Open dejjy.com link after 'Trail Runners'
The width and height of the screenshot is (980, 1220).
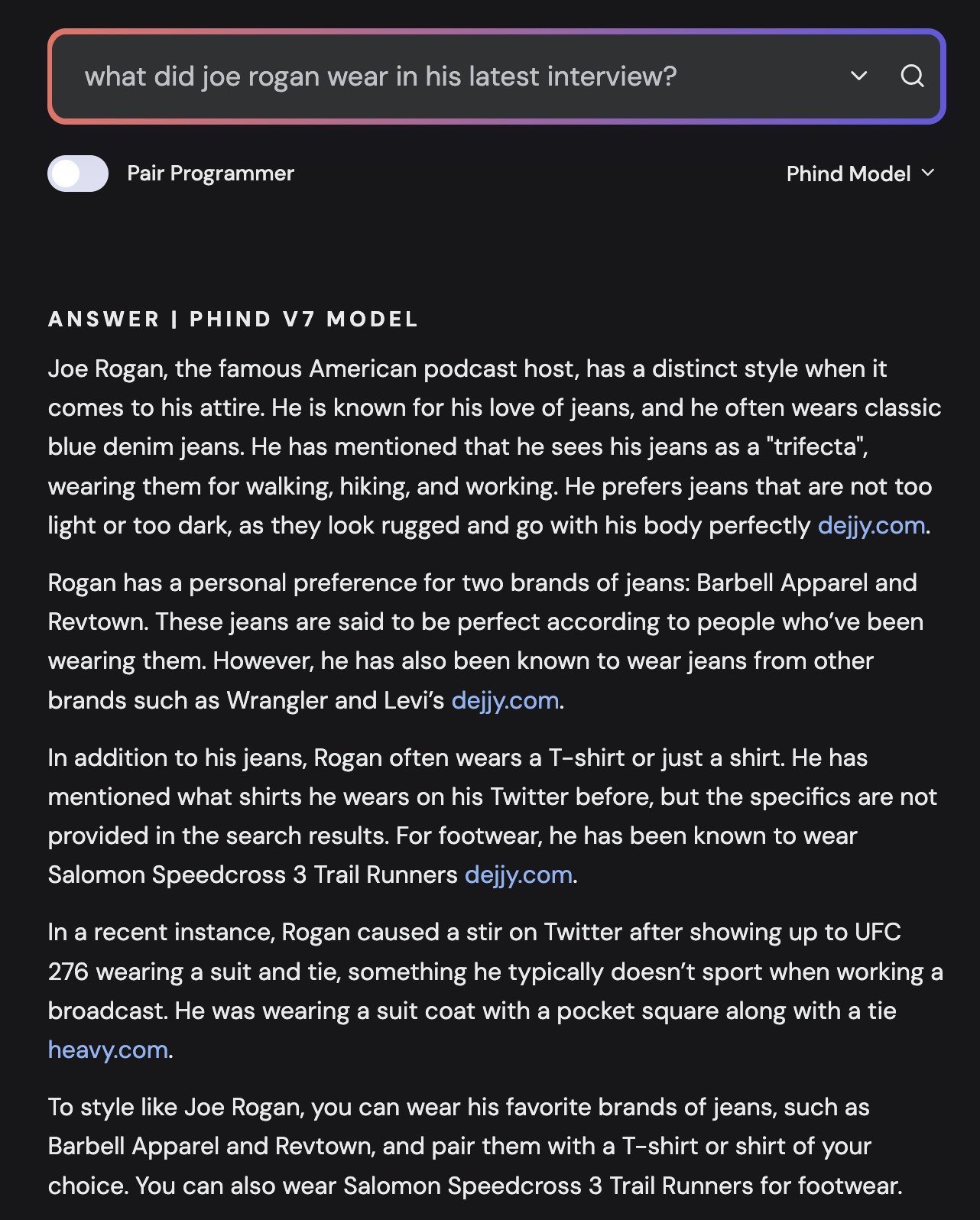click(518, 874)
